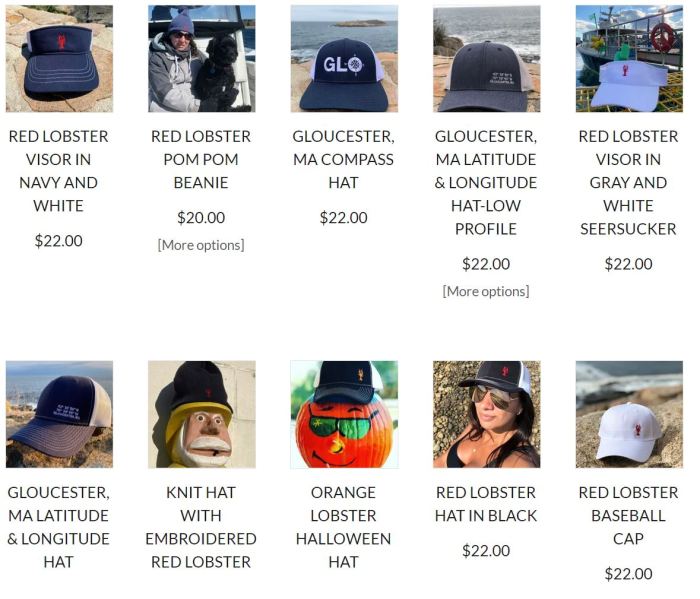Open the seersucker visor product image
Viewport: 700px width, 599px height.
coord(629,58)
